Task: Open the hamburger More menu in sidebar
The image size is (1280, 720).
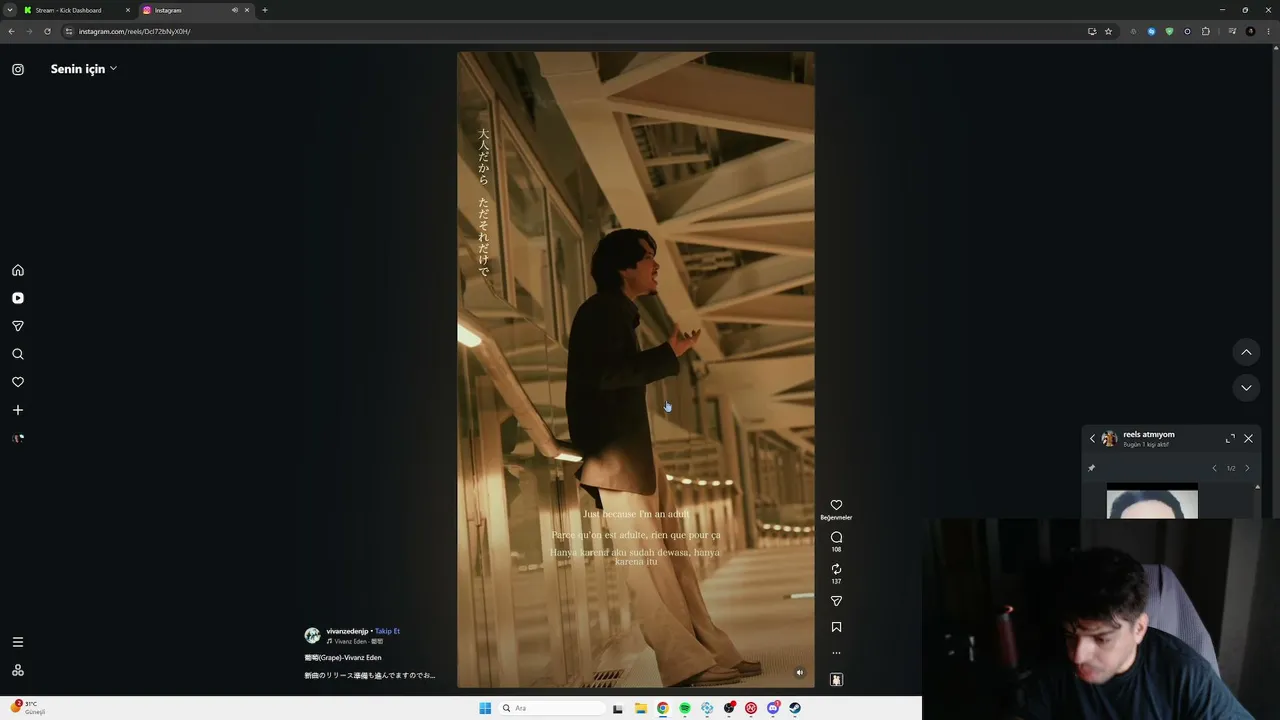Action: coord(18,642)
